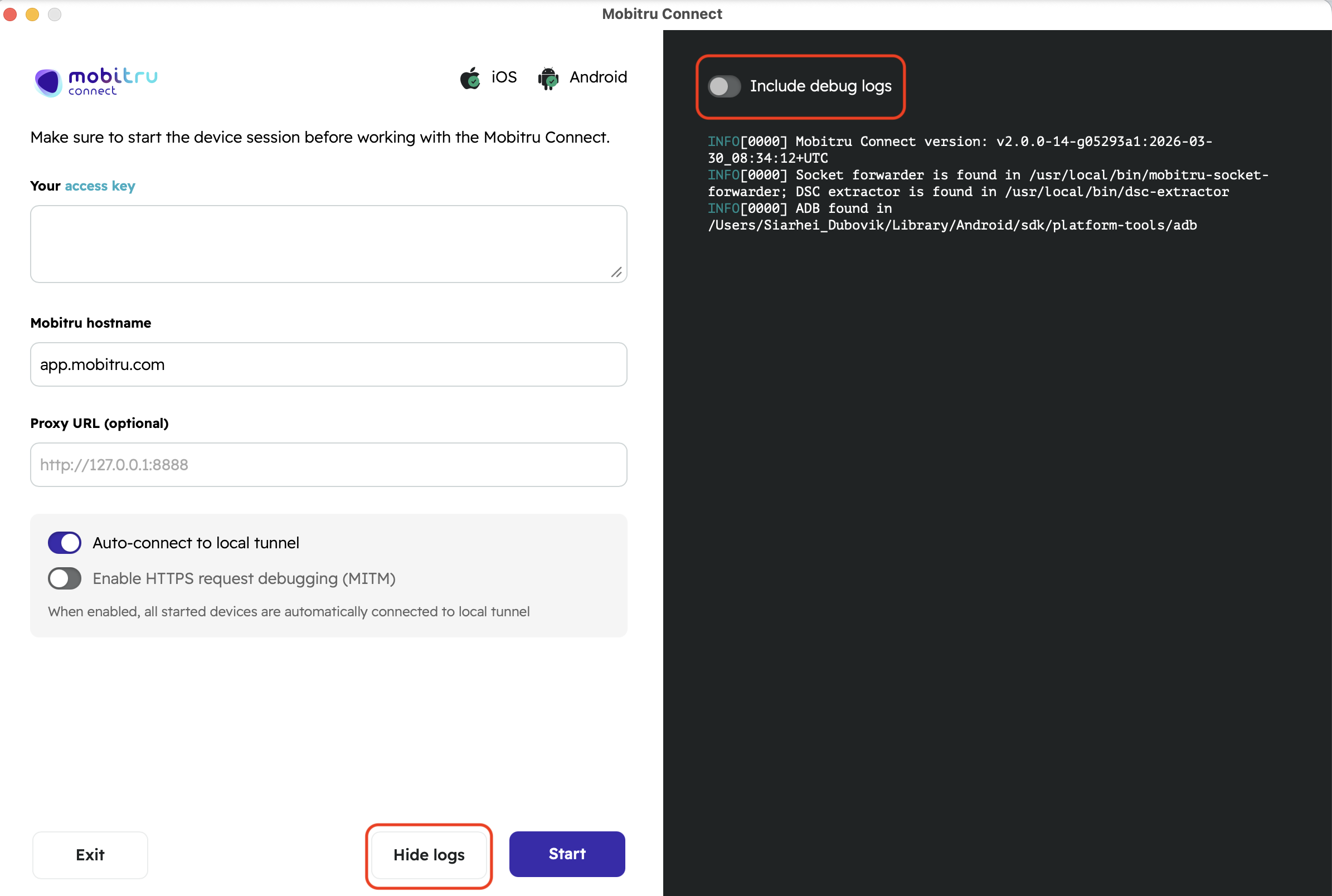Focus the Mobitru hostname field

(328, 364)
